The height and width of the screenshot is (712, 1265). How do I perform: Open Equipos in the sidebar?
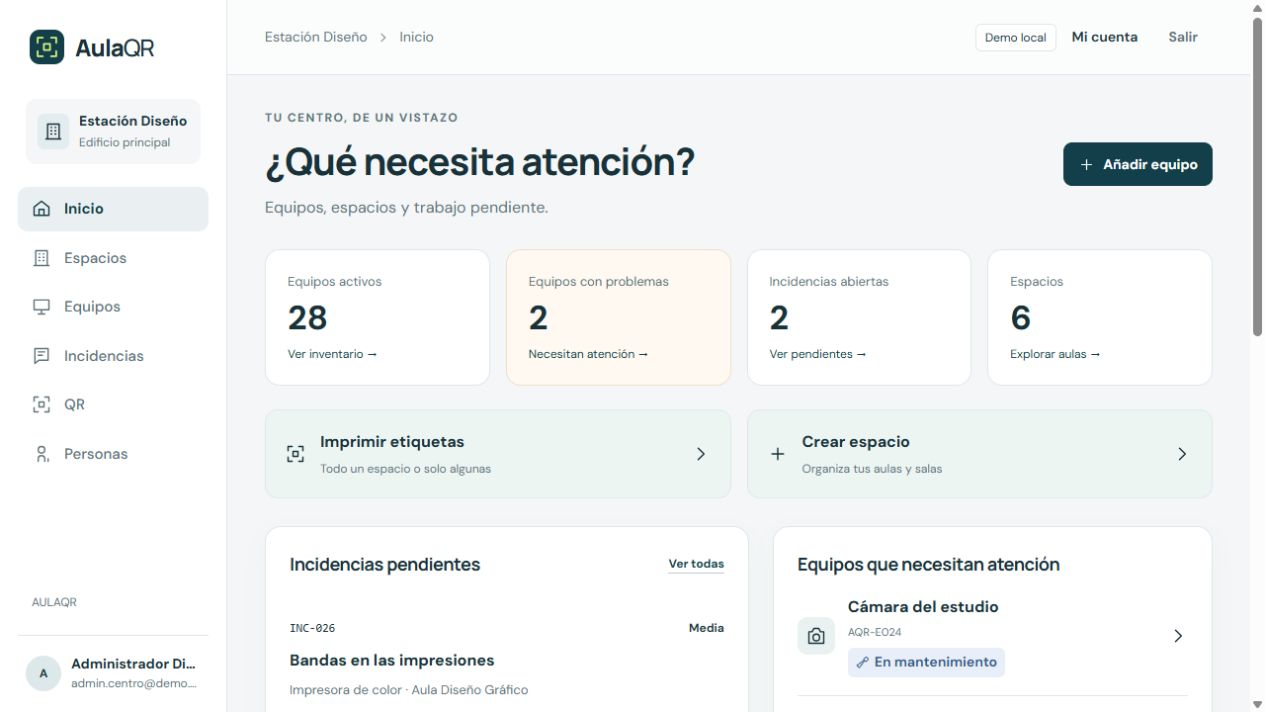coord(113,307)
